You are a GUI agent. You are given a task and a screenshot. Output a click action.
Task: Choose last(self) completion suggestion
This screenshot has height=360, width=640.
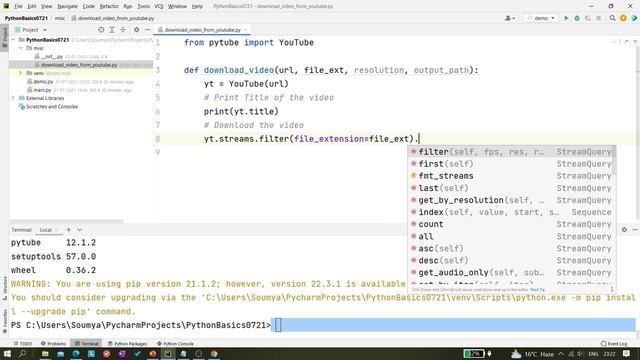pos(511,188)
